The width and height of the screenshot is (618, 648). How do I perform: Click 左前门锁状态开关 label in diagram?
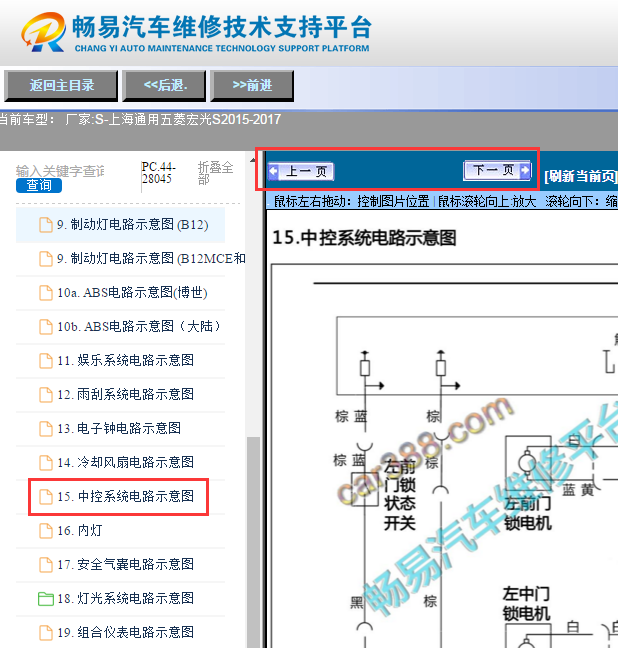400,495
